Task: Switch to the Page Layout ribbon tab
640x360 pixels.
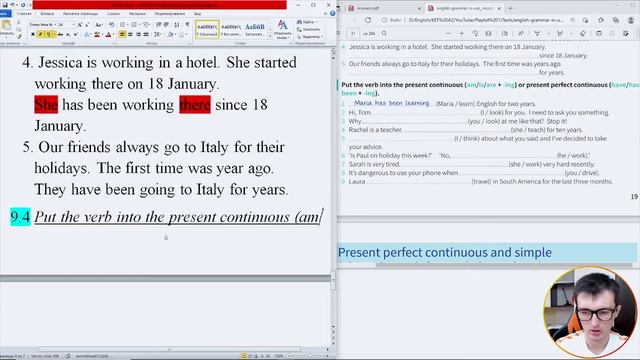Action: [x=80, y=13]
